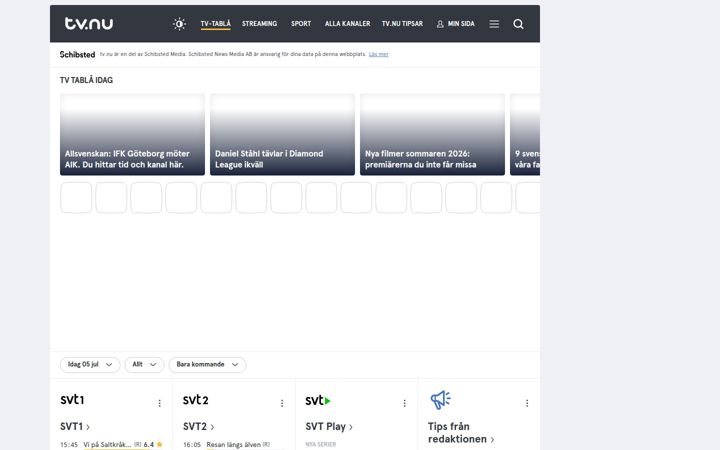Open the hamburger menu icon
720x450 pixels.
pyautogui.click(x=494, y=24)
